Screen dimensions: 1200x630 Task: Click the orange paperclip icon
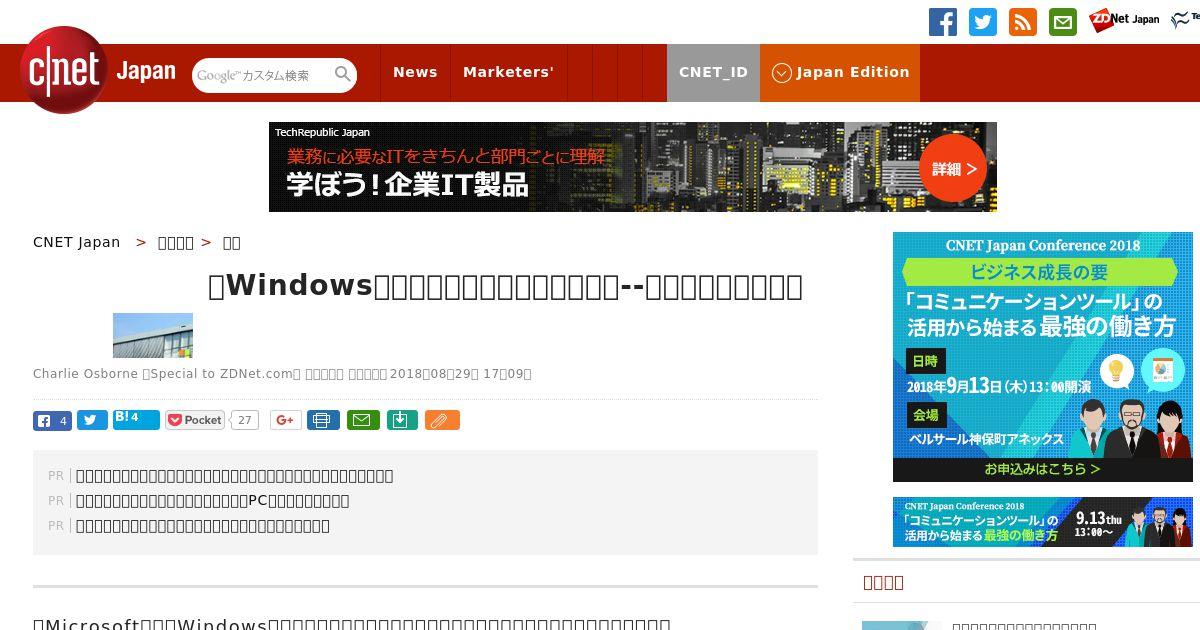[442, 420]
